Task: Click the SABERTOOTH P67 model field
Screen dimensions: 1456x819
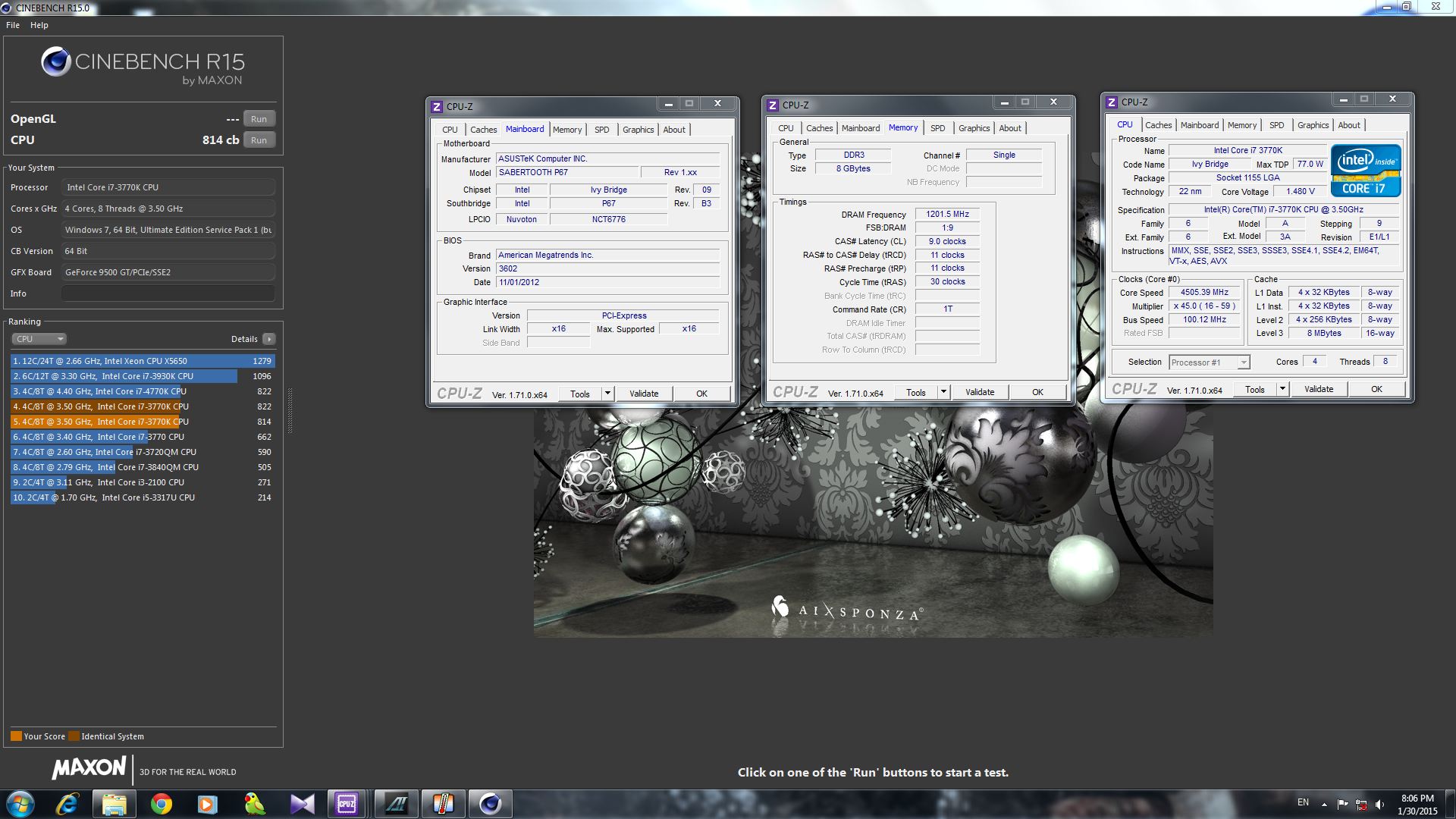Action: 566,173
